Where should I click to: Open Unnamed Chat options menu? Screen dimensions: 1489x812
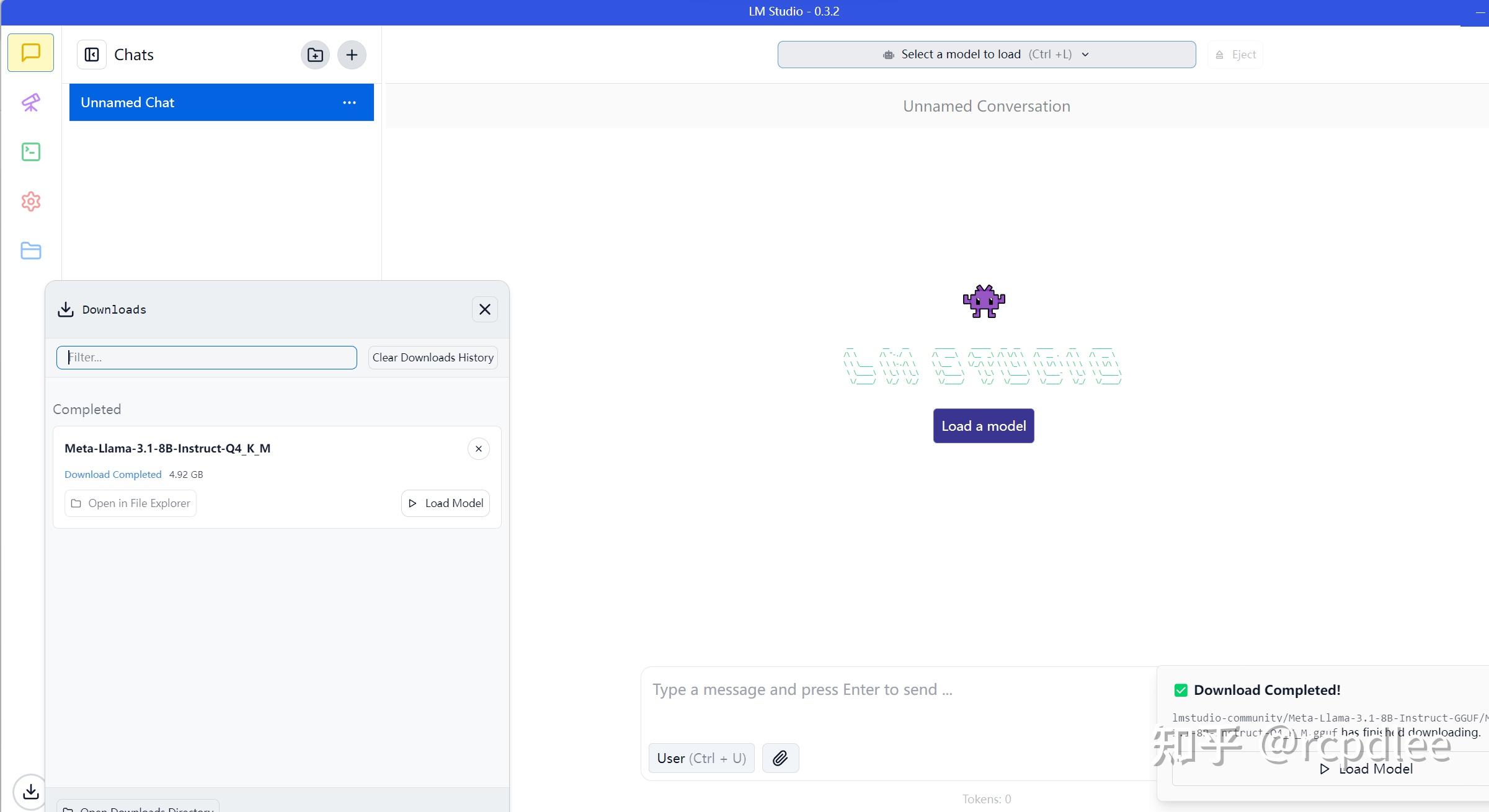349,102
